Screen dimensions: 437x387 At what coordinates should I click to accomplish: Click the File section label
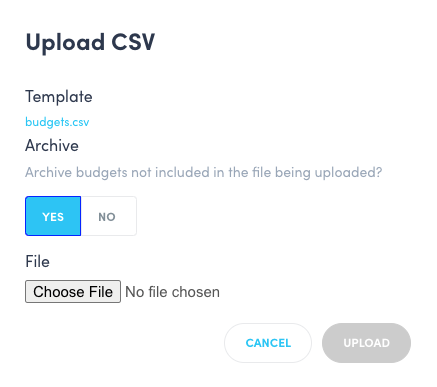click(37, 261)
